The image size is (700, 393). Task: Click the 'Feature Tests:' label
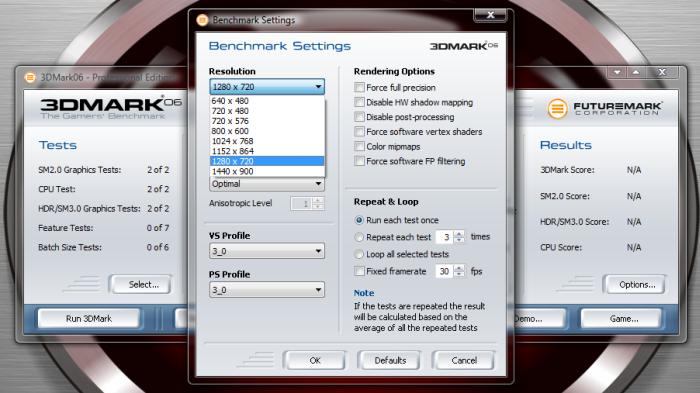point(66,228)
